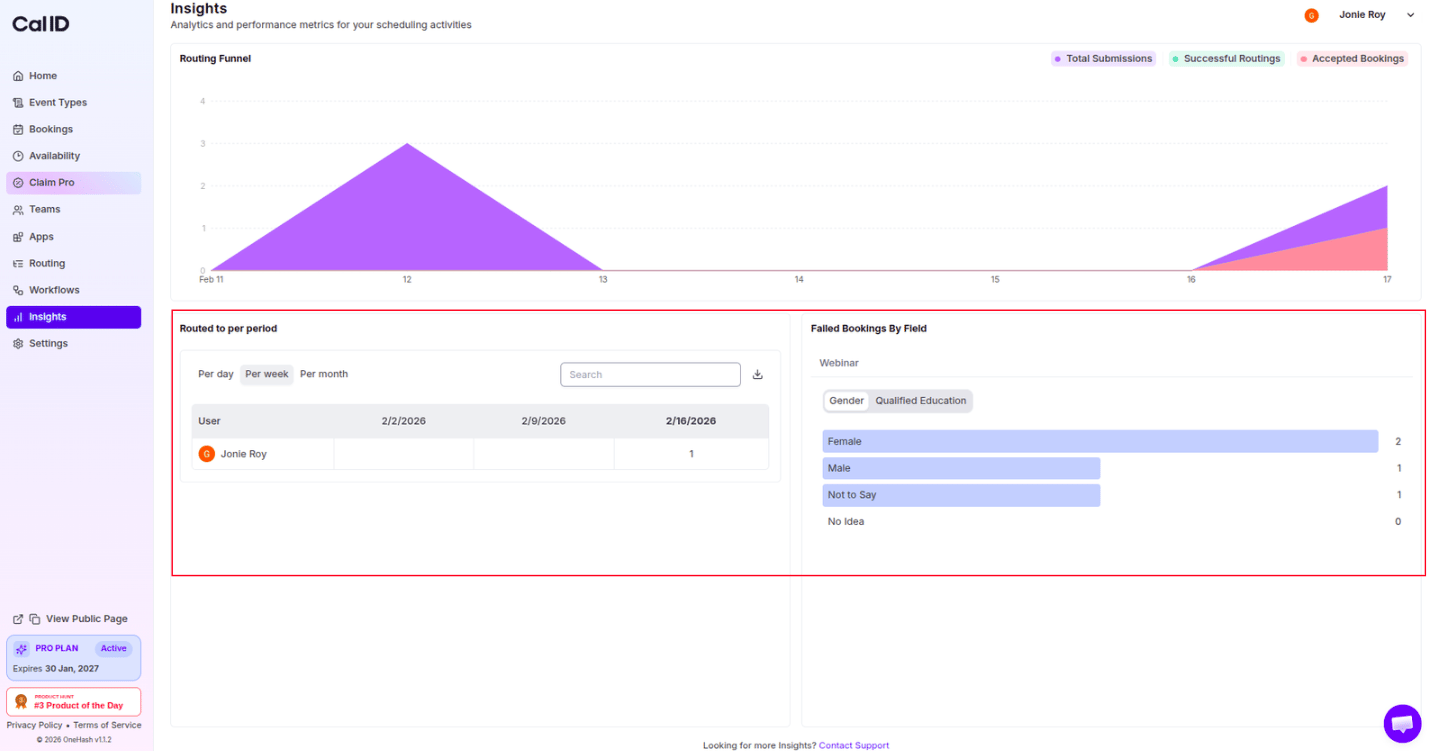
Task: Click the 2/16/2026 column header
Action: click(x=691, y=421)
